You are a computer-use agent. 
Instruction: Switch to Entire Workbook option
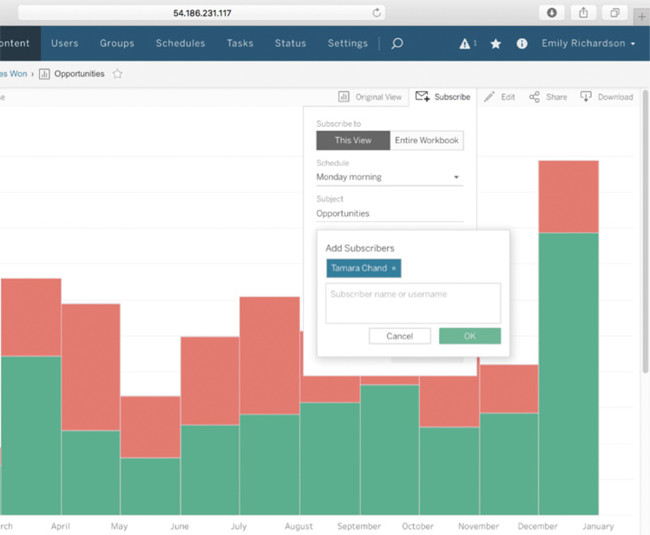[427, 140]
